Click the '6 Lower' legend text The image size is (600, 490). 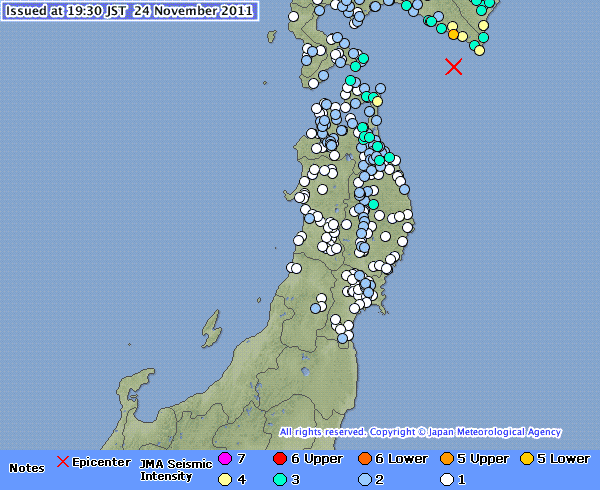(401, 459)
